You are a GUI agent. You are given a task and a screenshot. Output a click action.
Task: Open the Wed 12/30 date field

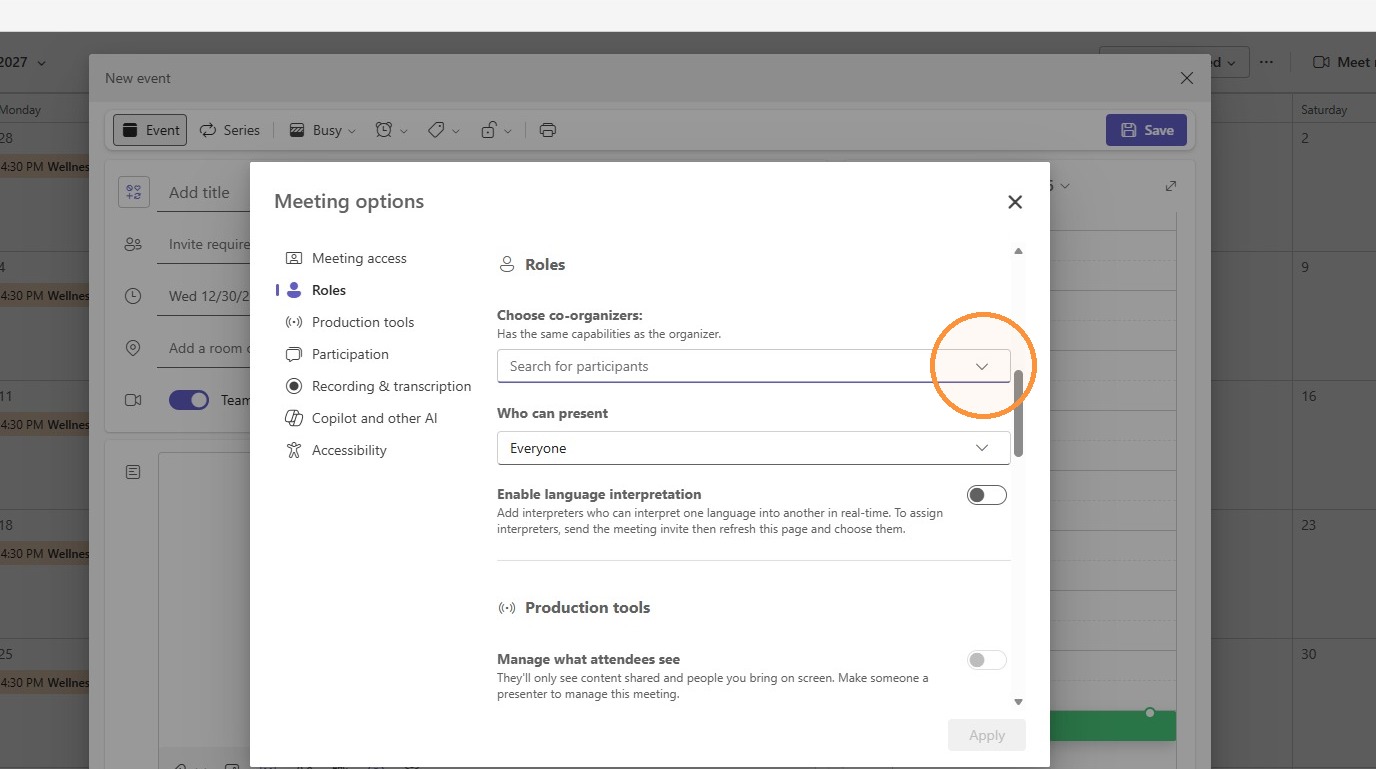(x=204, y=296)
